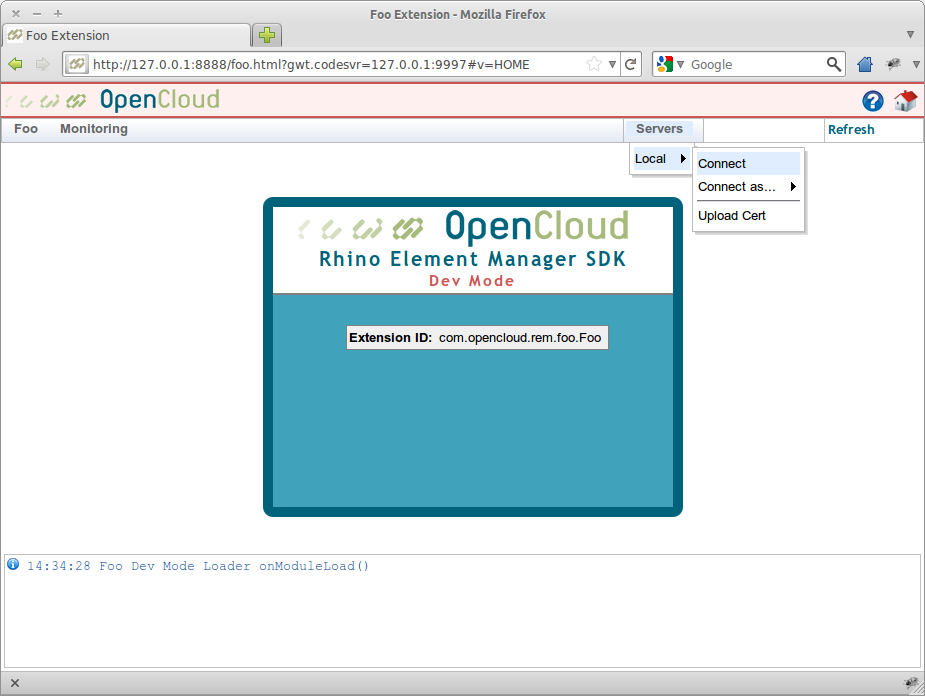Image resolution: width=925 pixels, height=696 pixels.
Task: Expand the Connect as… submenu
Action: (x=747, y=187)
